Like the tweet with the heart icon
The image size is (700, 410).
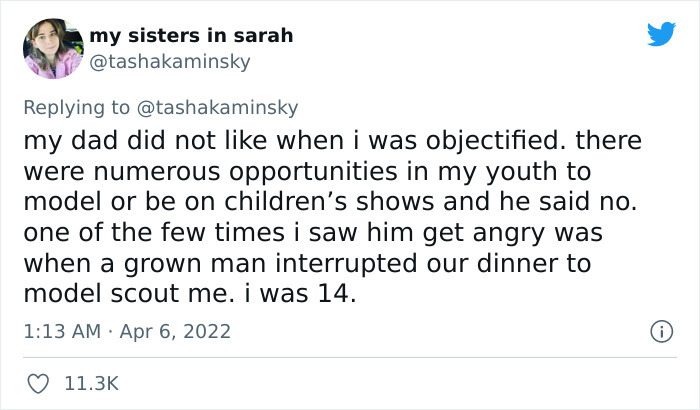pos(40,383)
